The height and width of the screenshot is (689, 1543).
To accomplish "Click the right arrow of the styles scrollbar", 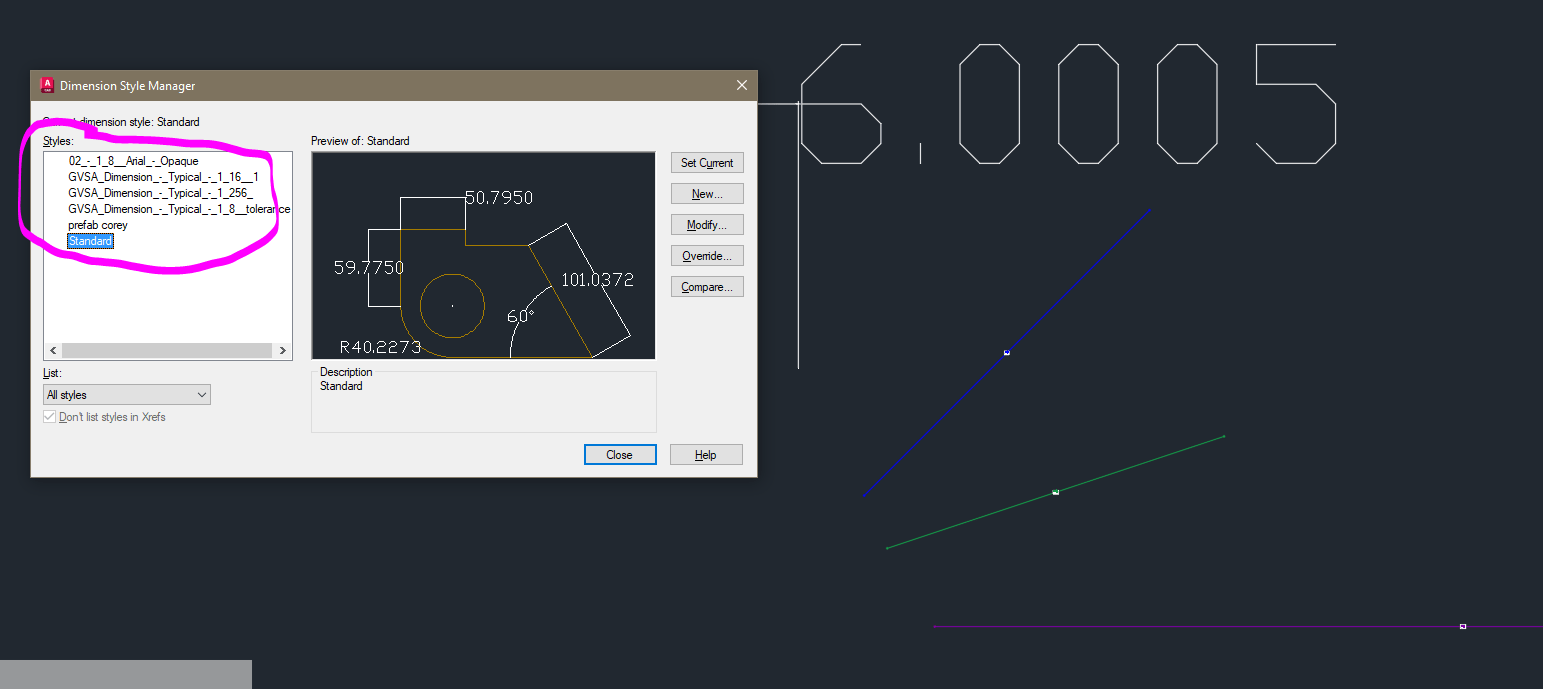I will (x=283, y=350).
